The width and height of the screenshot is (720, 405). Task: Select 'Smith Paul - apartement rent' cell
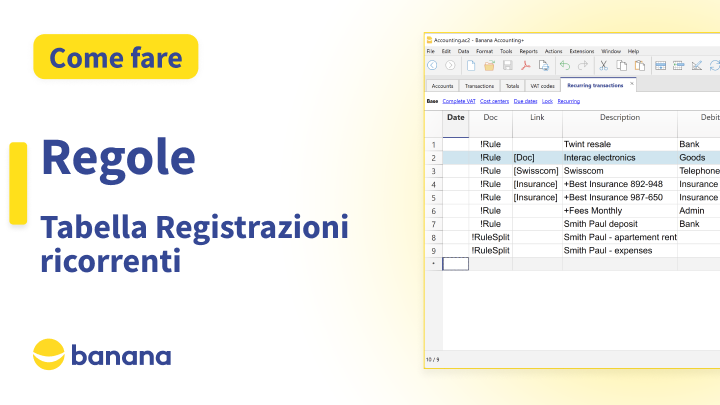(x=620, y=237)
